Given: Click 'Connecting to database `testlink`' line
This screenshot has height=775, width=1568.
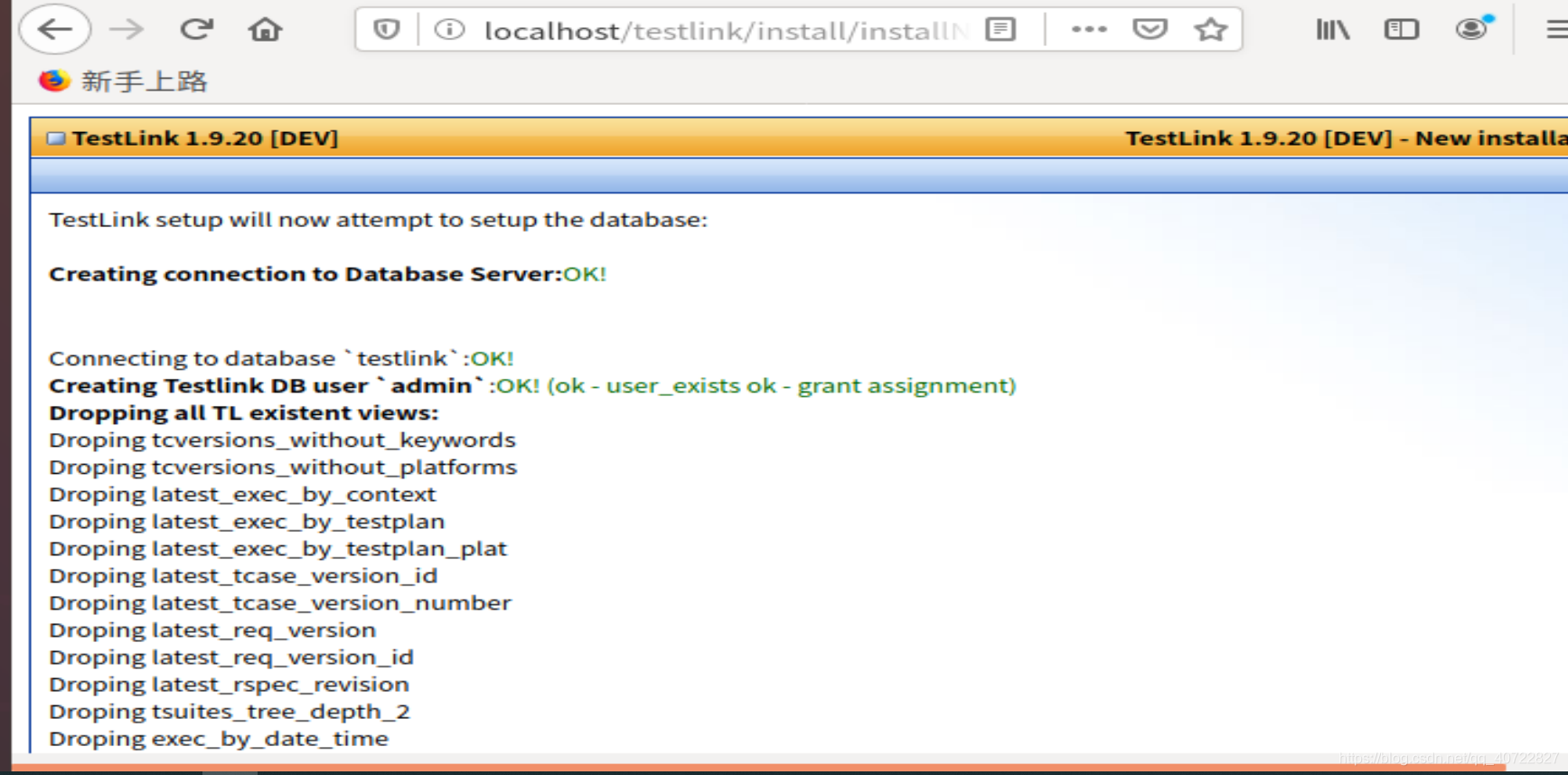Looking at the screenshot, I should (x=281, y=358).
